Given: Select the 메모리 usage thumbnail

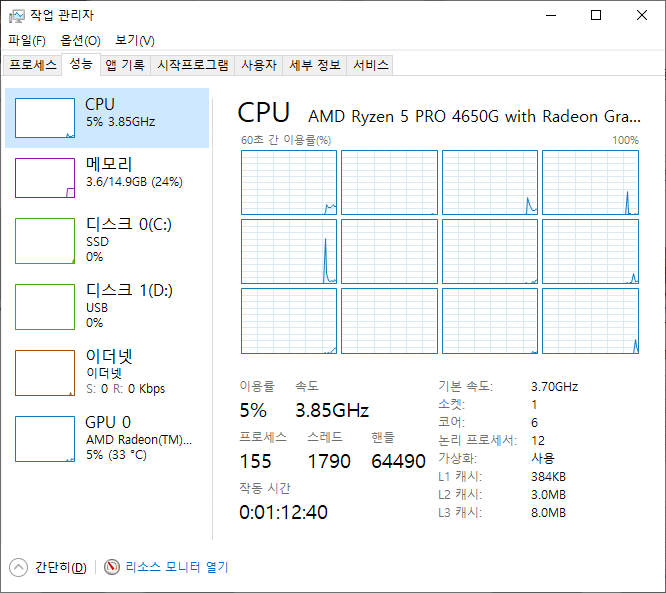Looking at the screenshot, I should [x=45, y=178].
